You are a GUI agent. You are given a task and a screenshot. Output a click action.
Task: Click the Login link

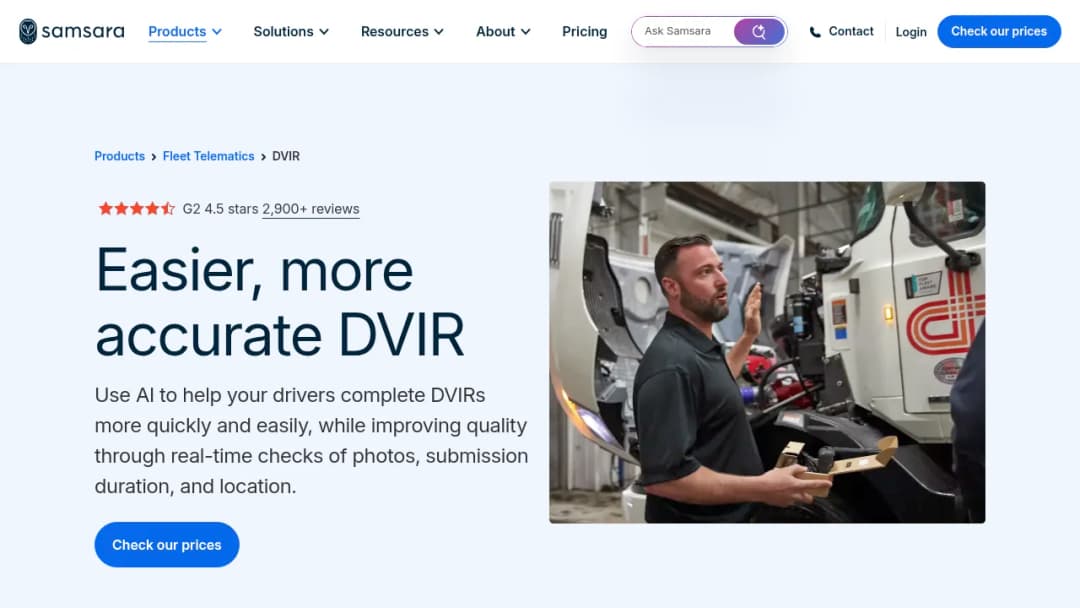[x=911, y=32]
